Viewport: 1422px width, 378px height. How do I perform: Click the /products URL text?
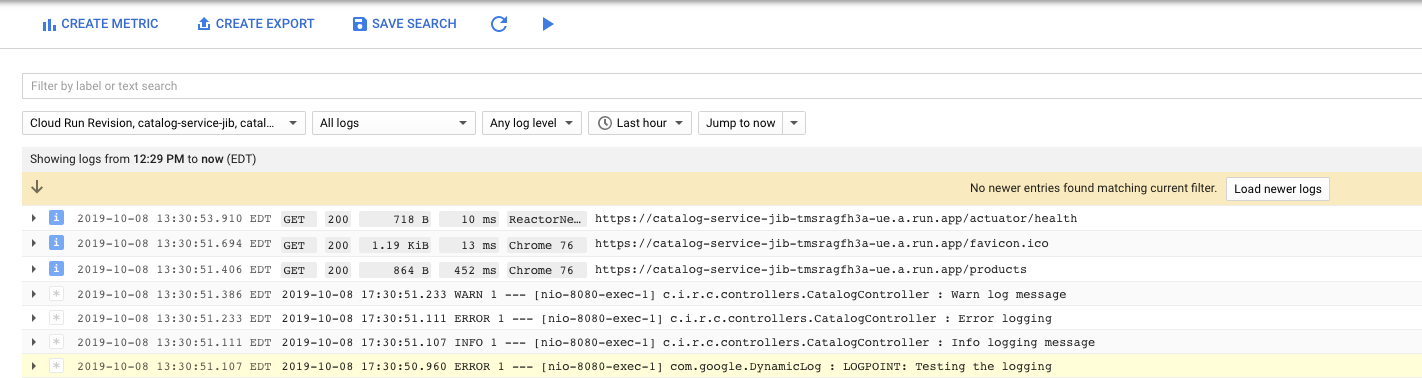tap(810, 270)
